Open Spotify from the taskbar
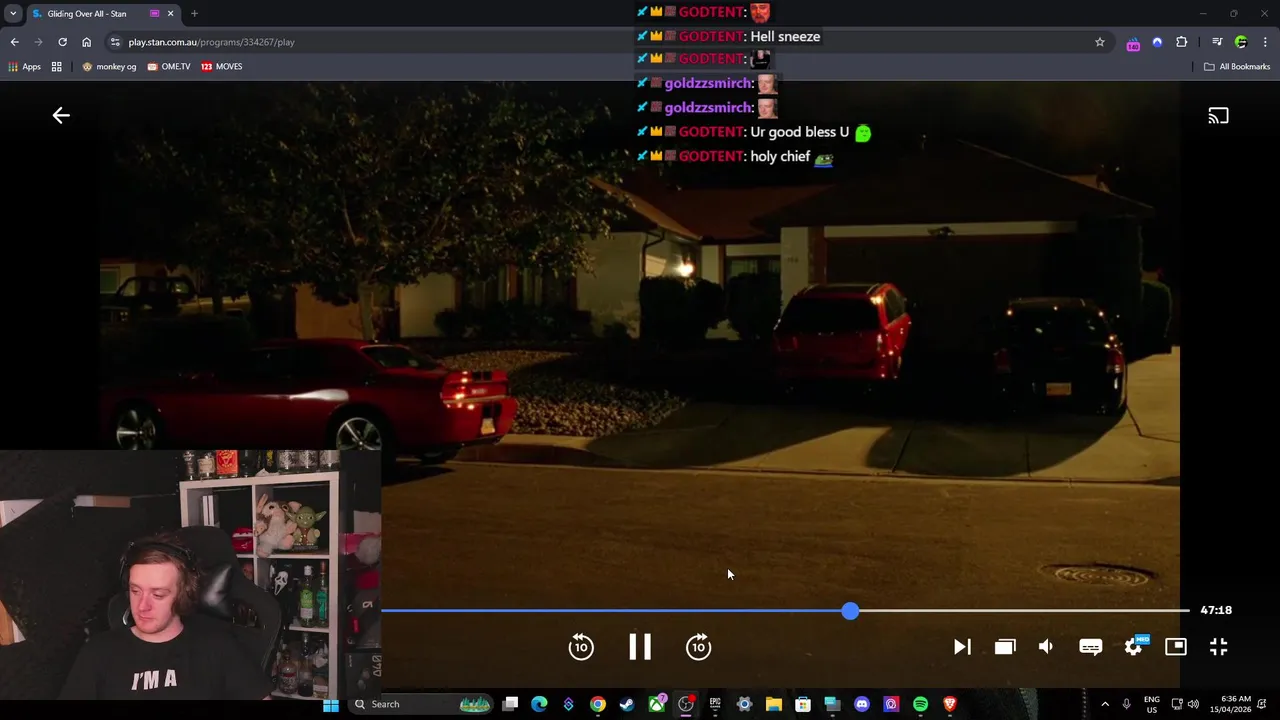 (x=920, y=704)
